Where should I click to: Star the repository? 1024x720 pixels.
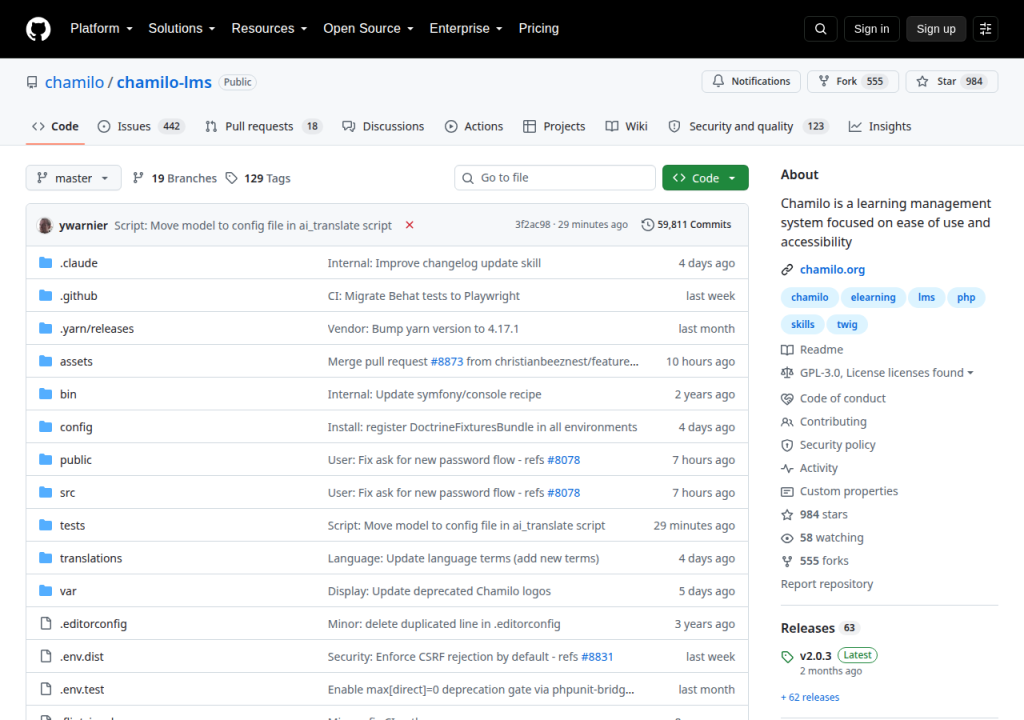[952, 81]
